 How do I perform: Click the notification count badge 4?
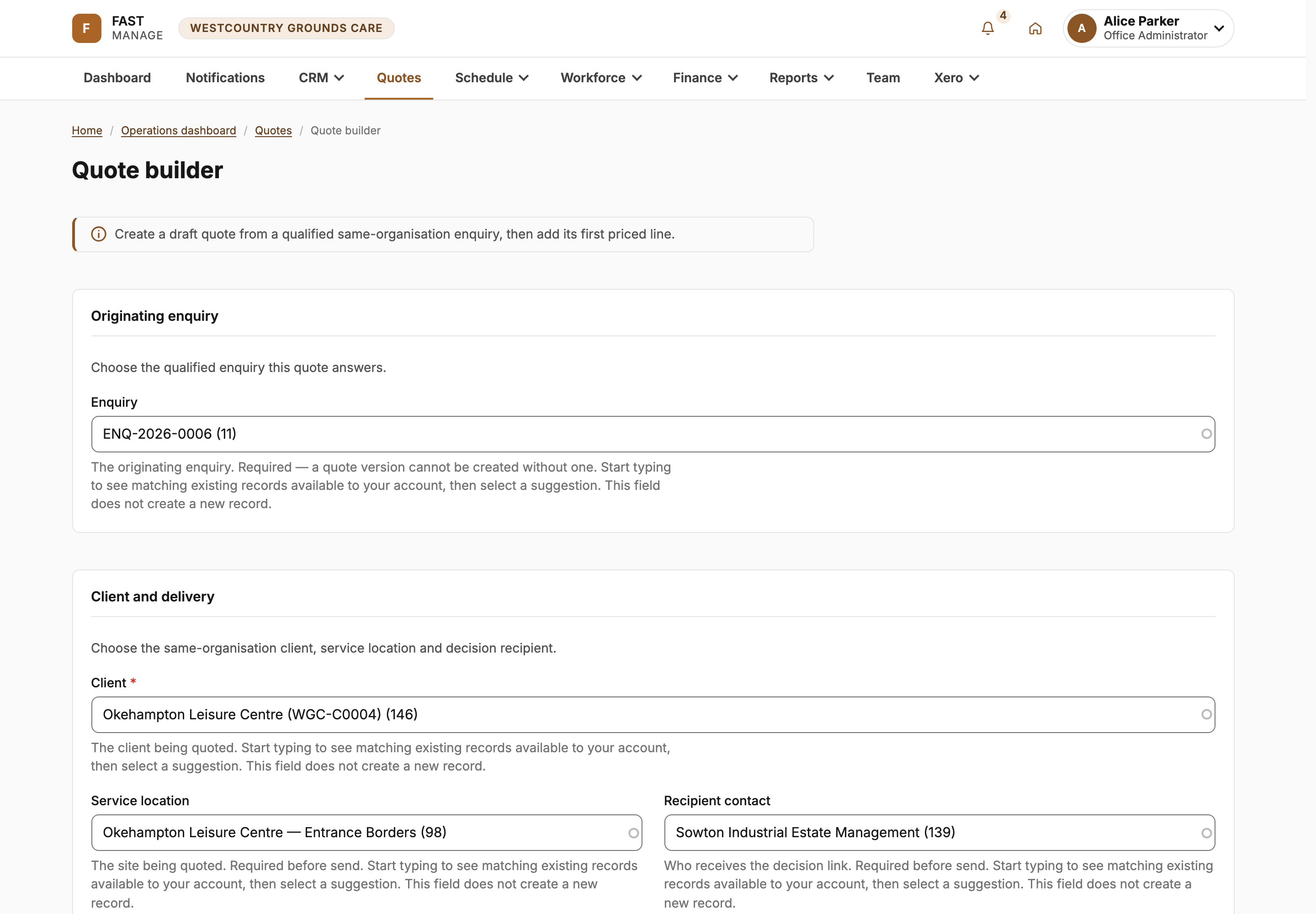tap(1003, 16)
